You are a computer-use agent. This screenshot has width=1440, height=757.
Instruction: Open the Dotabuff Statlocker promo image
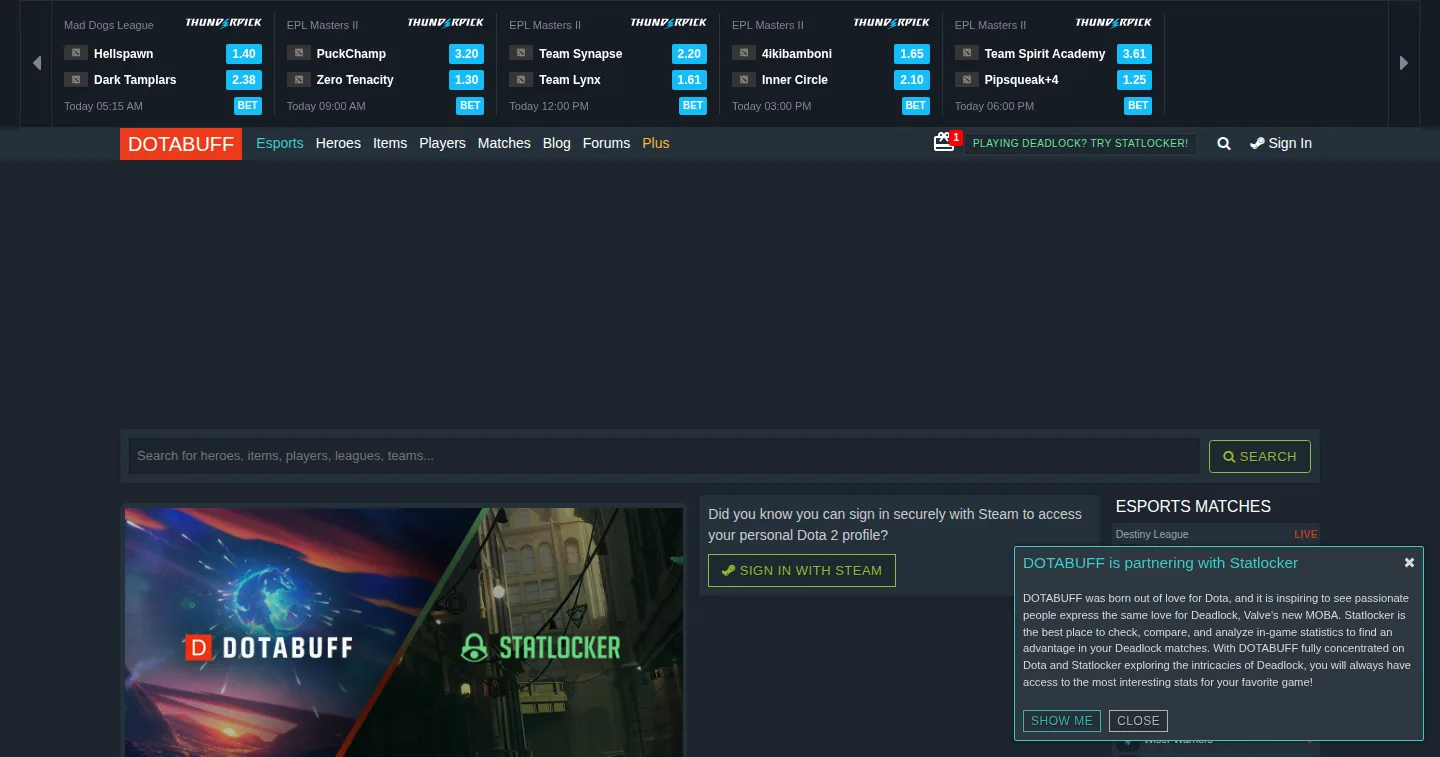(404, 632)
